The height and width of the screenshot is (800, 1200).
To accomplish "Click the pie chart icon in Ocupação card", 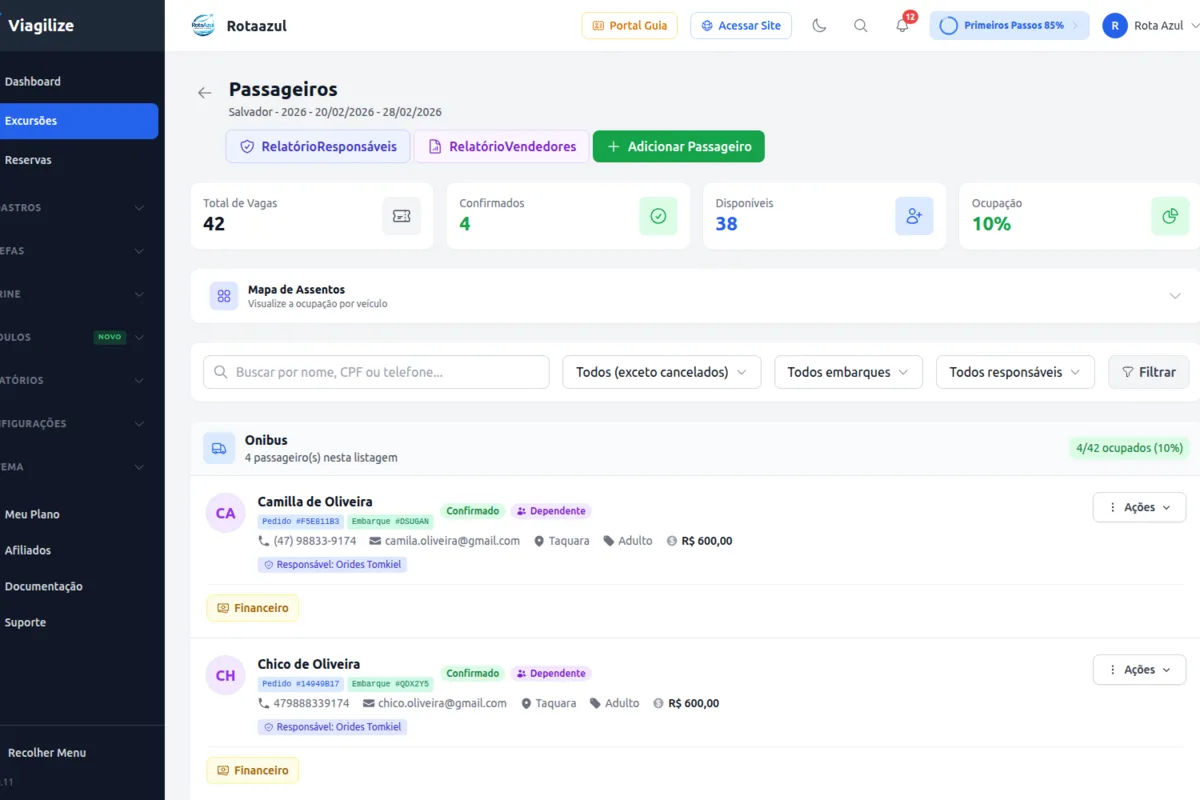I will 1170,216.
